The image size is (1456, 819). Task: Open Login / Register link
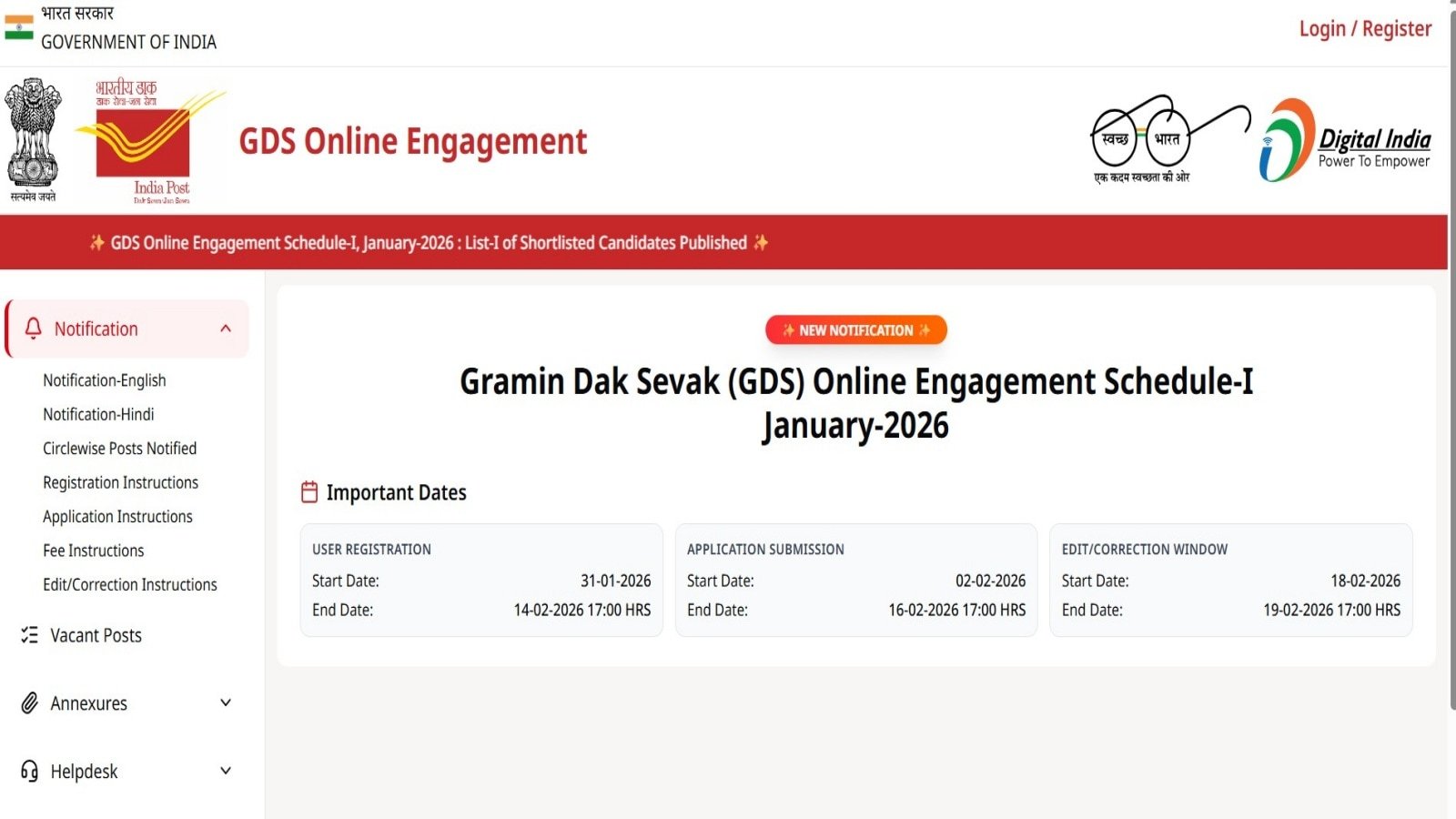(1364, 29)
